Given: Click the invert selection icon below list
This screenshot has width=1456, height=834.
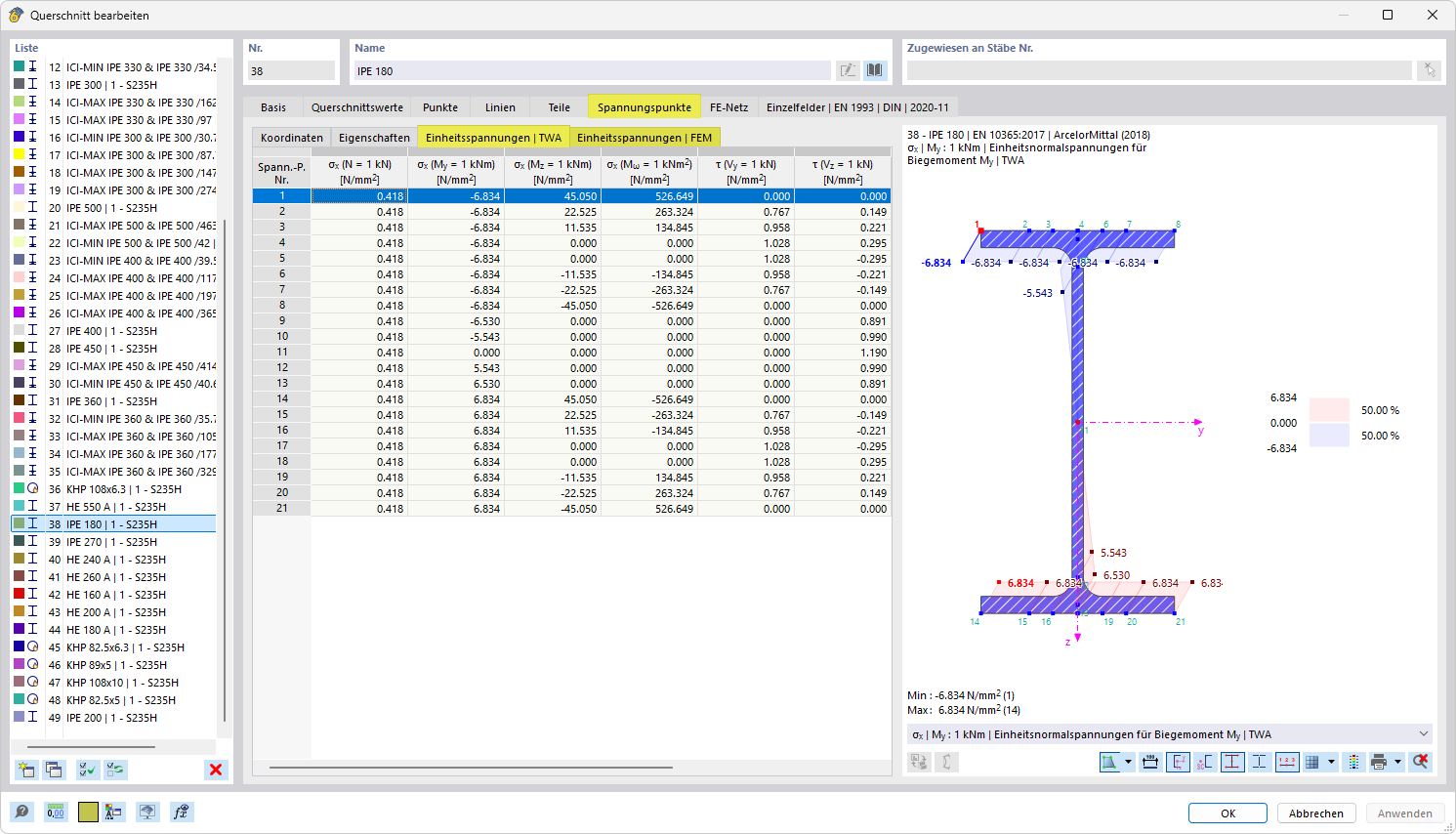Looking at the screenshot, I should pos(115,770).
